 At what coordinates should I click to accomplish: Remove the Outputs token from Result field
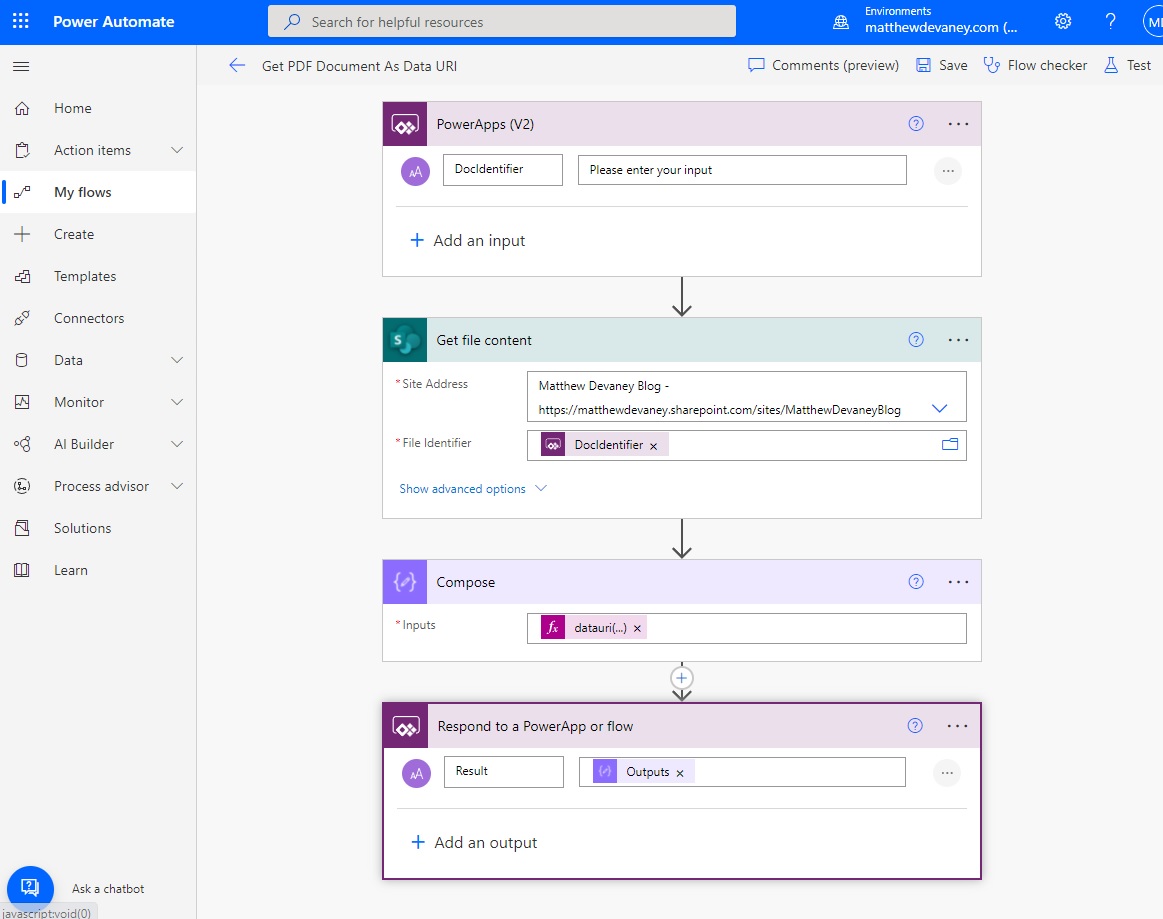(679, 772)
